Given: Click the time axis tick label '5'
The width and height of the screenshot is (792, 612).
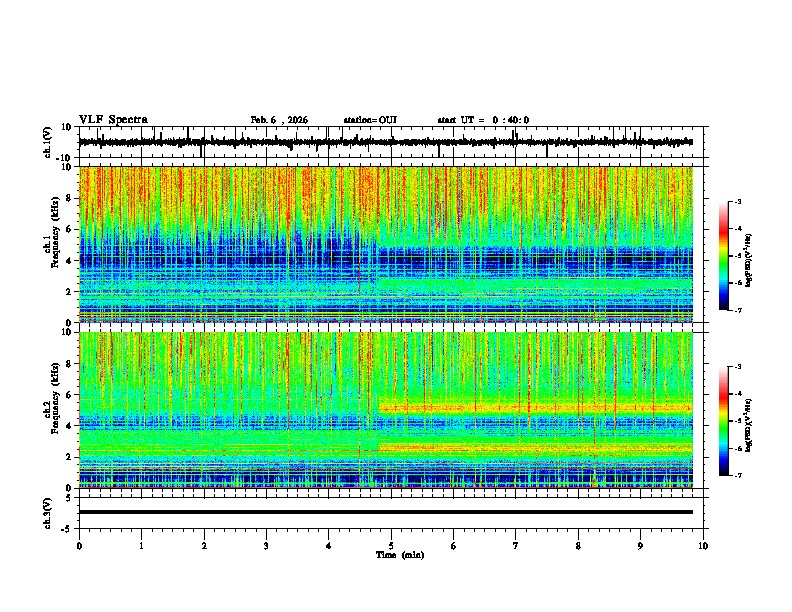Looking at the screenshot, I should pos(391,546).
